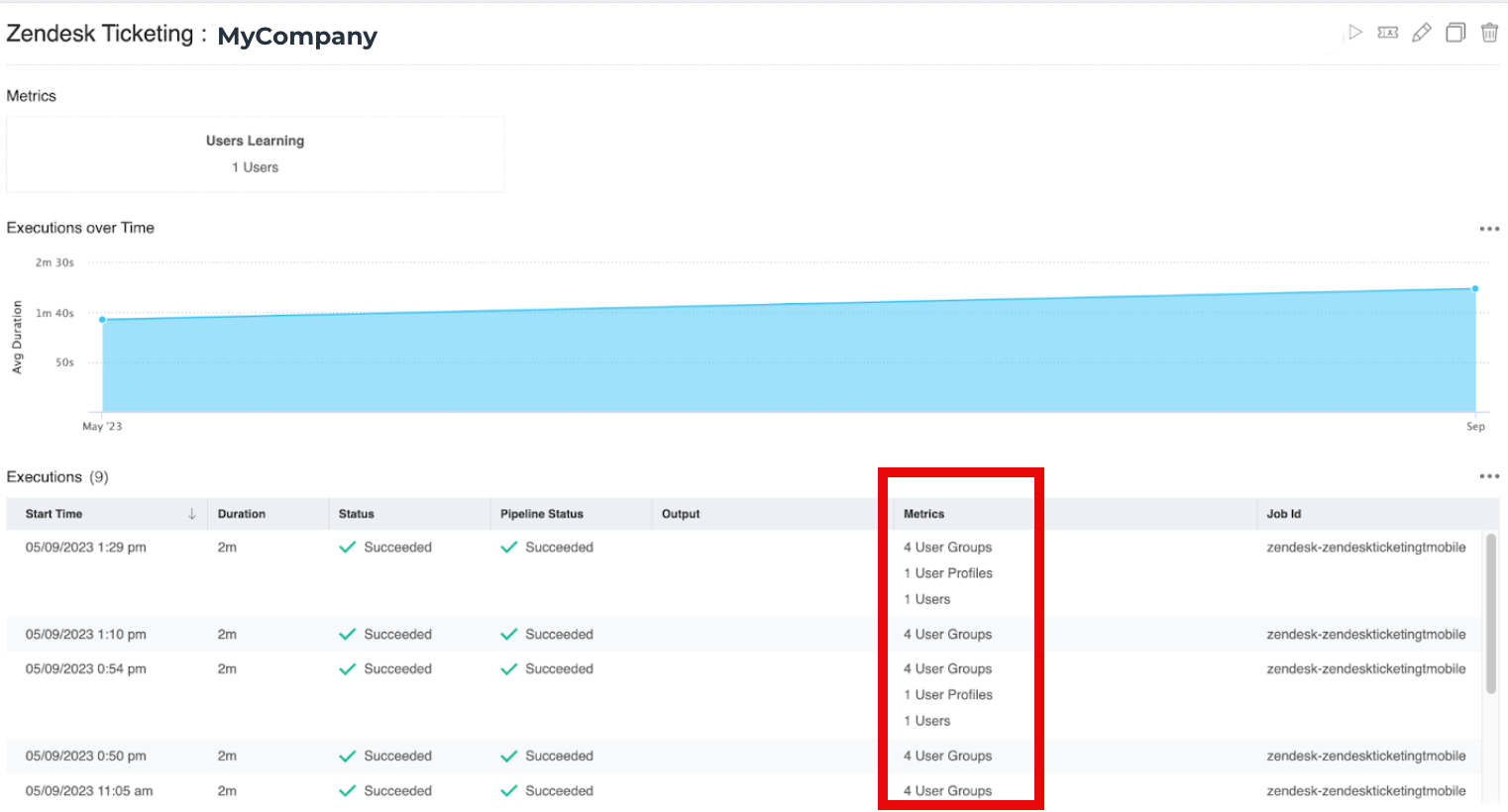The image size is (1508, 812).
Task: Click the Duration column header
Action: [x=242, y=514]
